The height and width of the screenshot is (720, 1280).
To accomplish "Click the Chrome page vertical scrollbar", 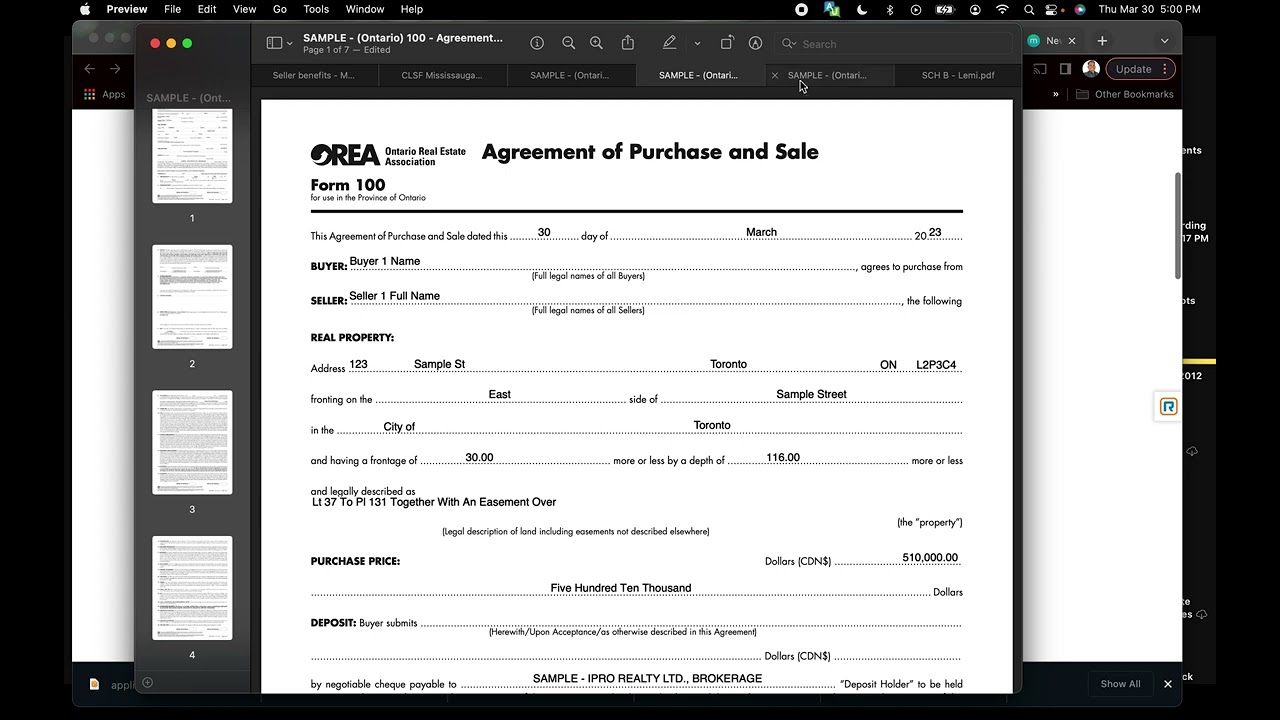I will coord(1178,226).
